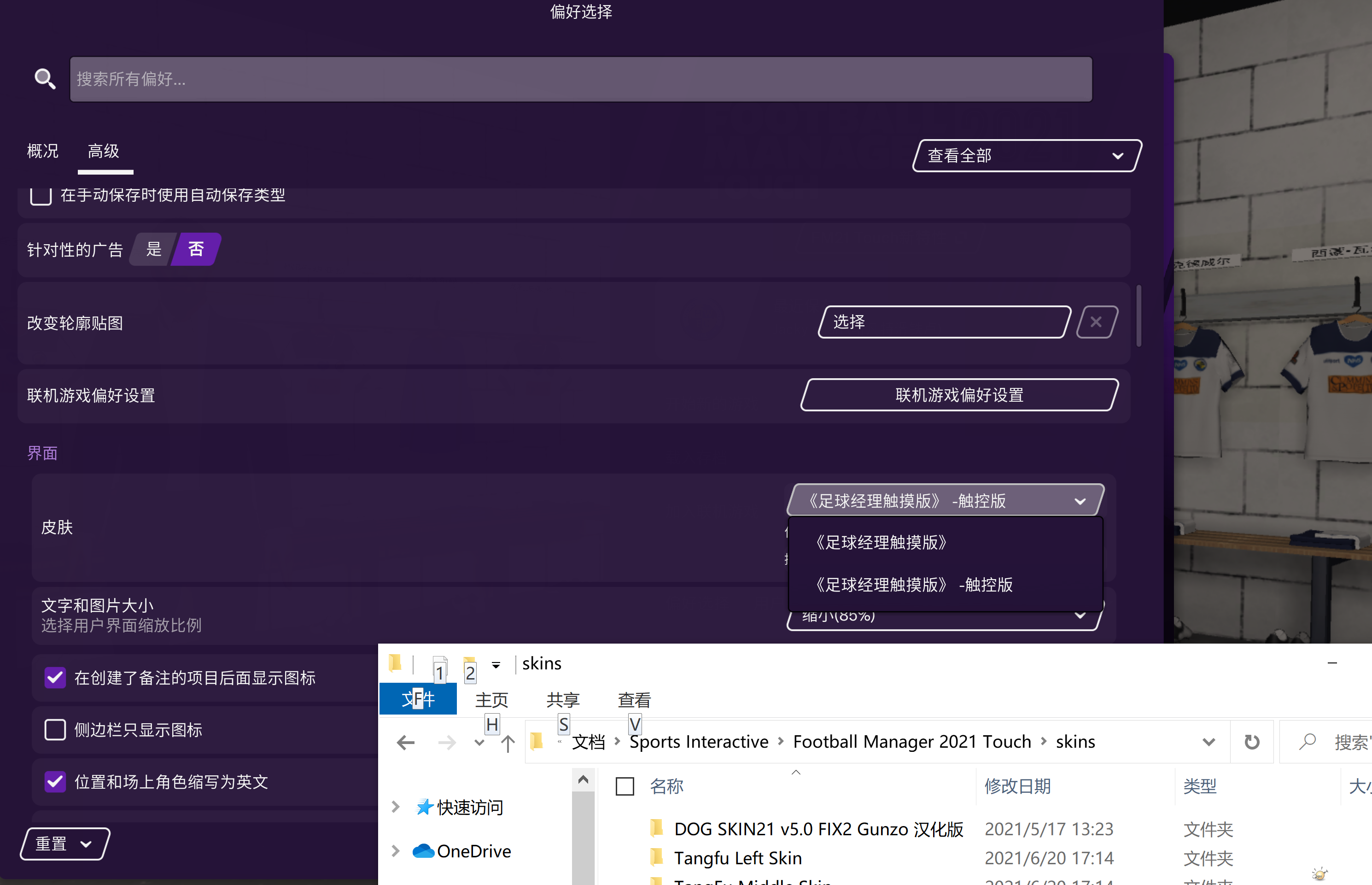The image size is (1372, 885).
Task: Open the 重置 dropdown button
Action: pyautogui.click(x=65, y=844)
